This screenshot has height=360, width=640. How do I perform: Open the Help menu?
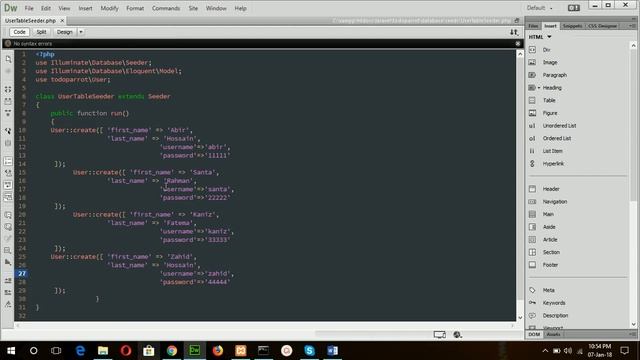(240, 8)
